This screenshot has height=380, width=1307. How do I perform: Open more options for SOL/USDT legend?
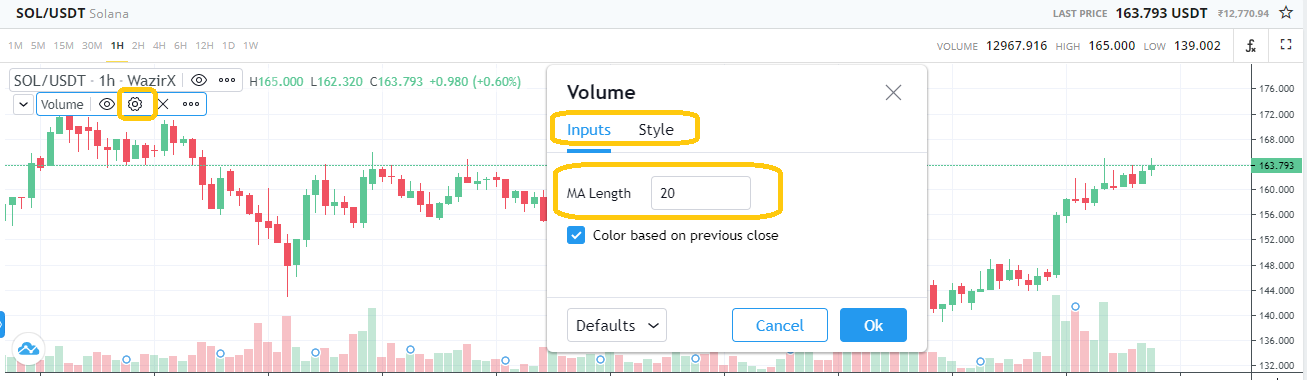pyautogui.click(x=227, y=80)
